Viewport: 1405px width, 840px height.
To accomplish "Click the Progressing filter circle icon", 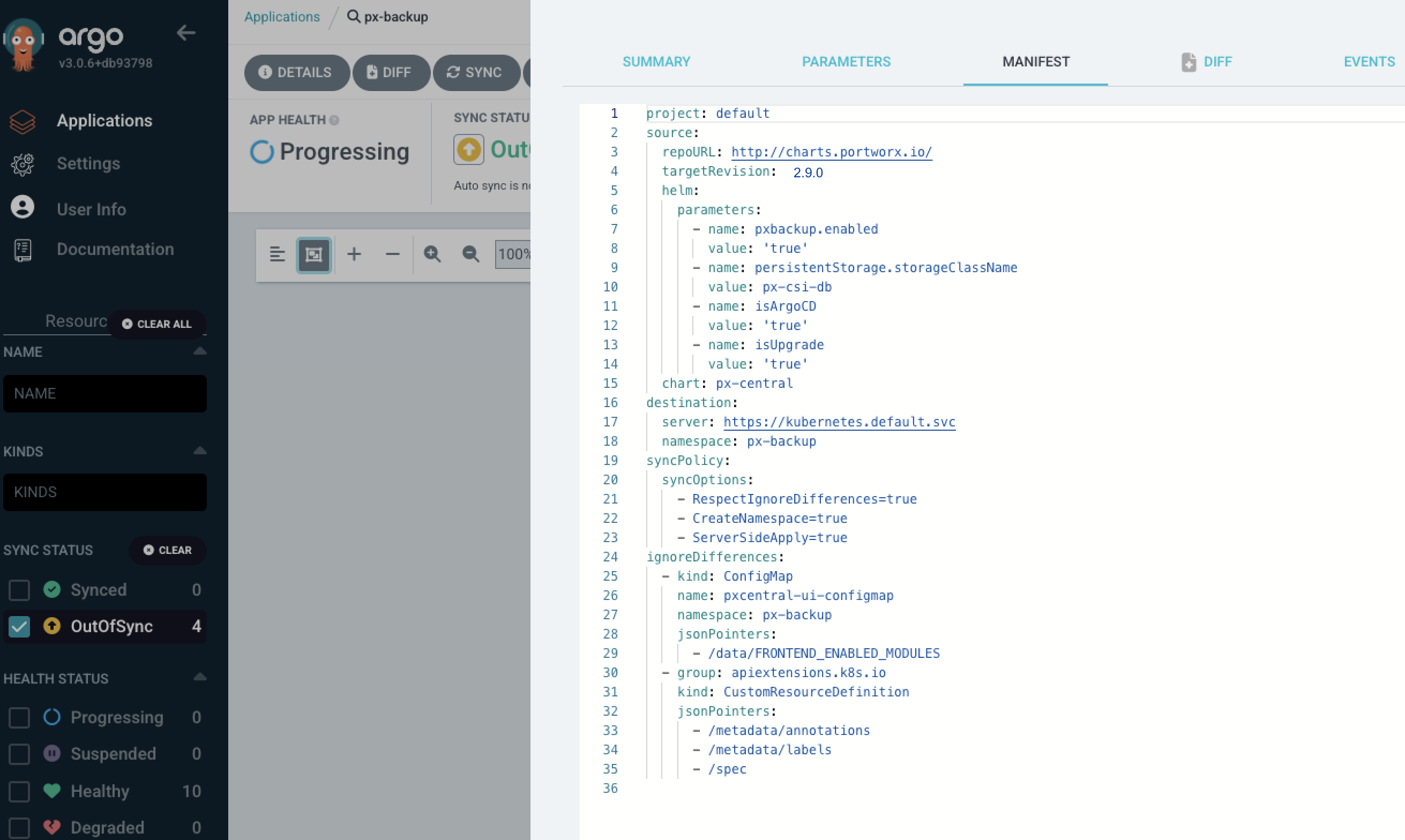I will (x=52, y=717).
